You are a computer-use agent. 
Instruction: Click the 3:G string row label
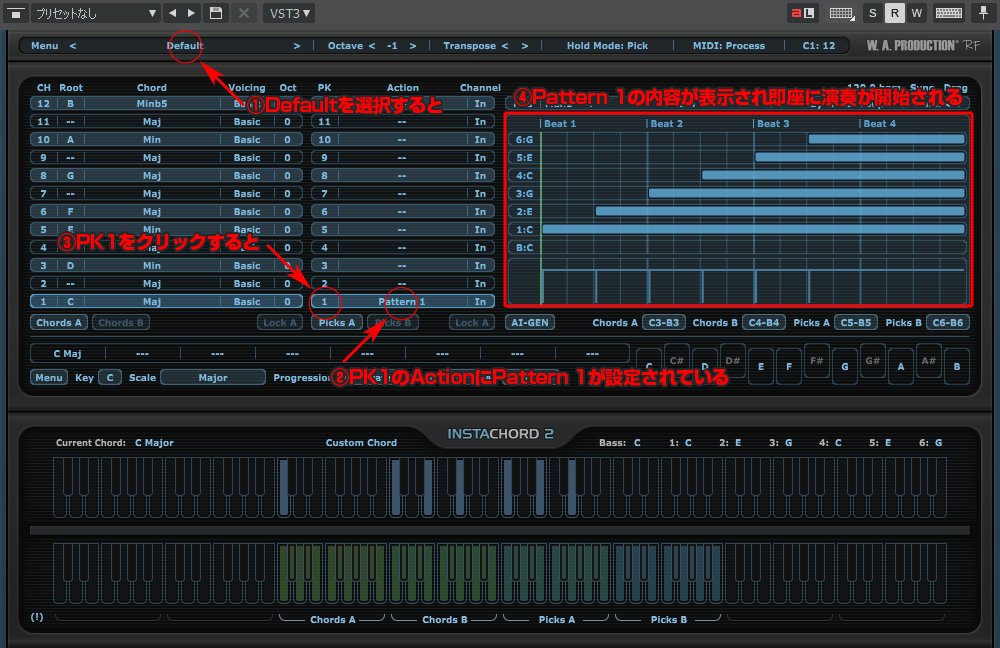point(524,193)
